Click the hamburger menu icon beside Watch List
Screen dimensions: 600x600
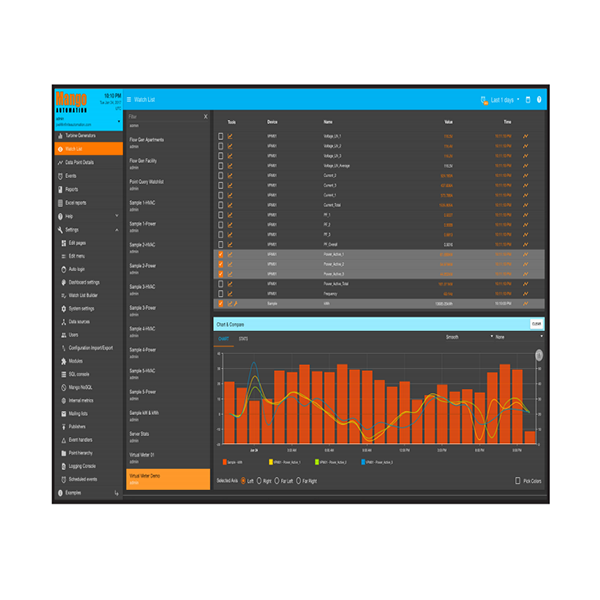[128, 100]
